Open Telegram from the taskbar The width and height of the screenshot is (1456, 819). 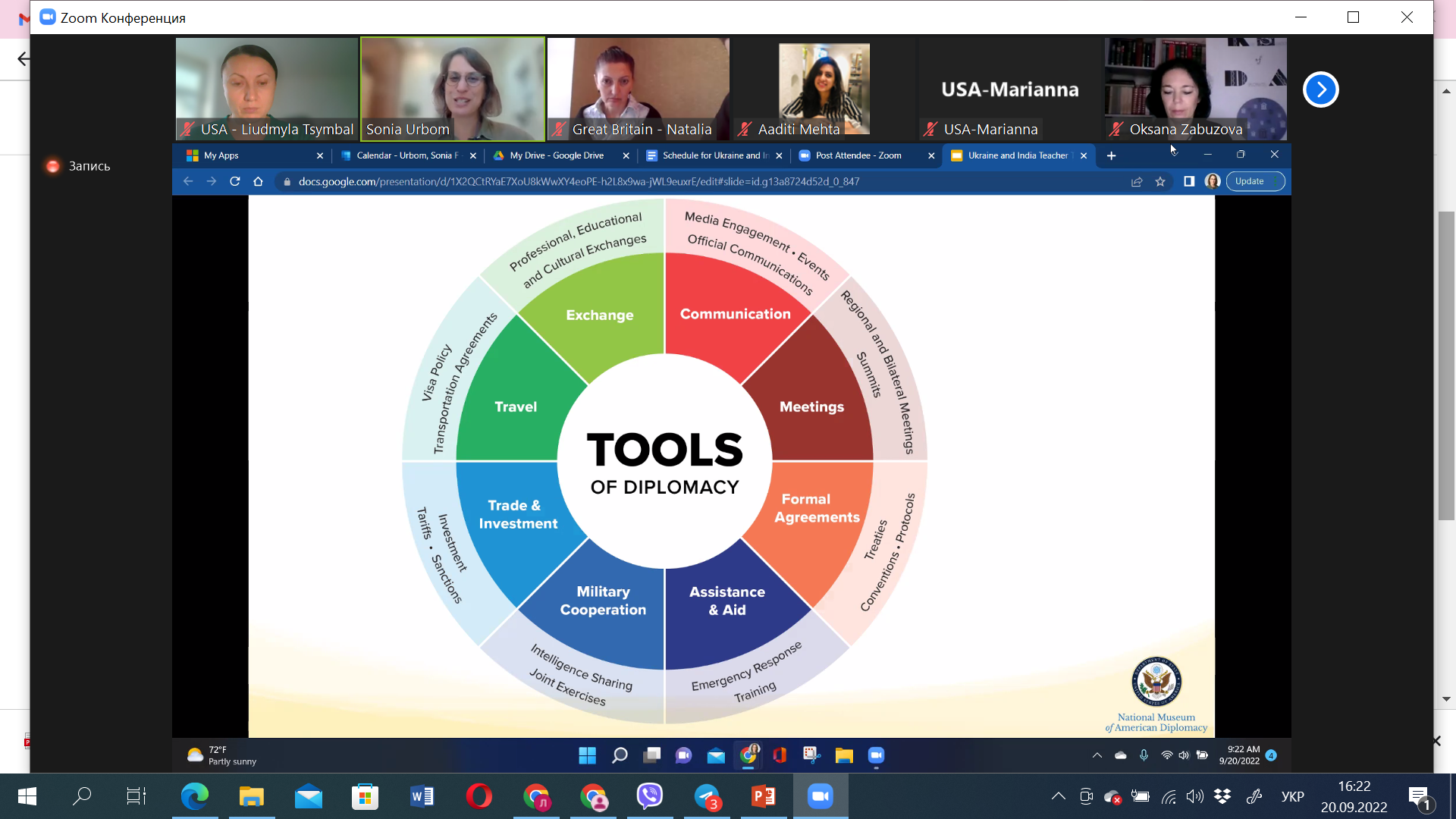pos(708,796)
